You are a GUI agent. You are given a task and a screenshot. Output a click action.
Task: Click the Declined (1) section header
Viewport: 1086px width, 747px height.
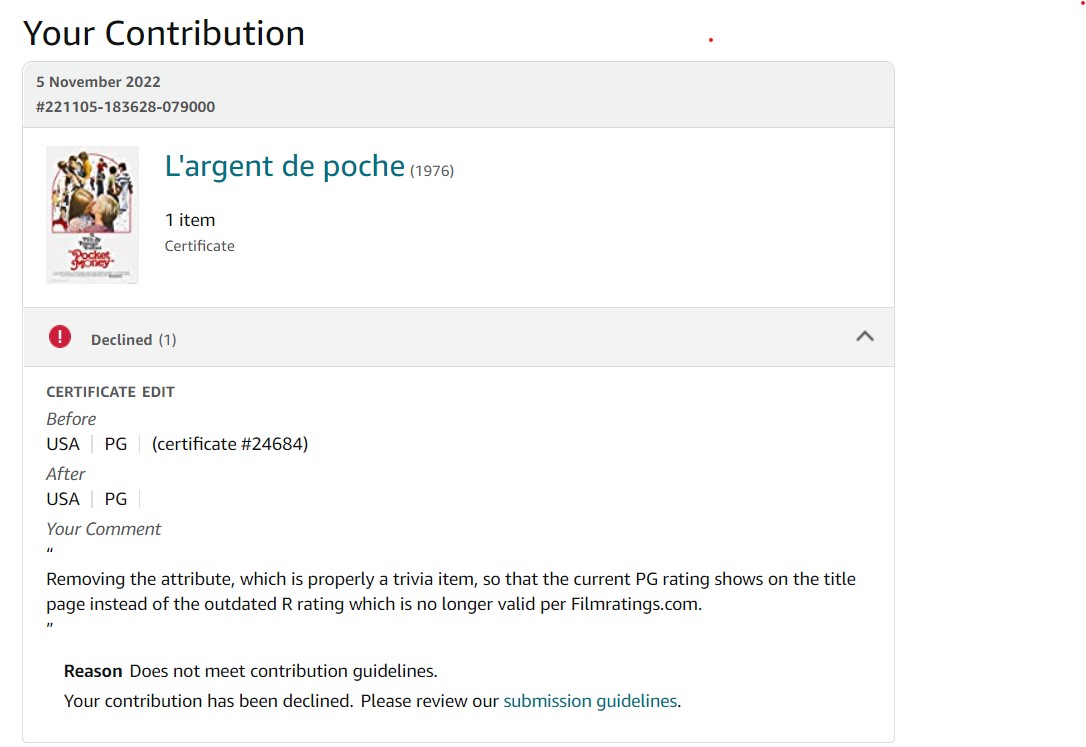click(x=134, y=339)
